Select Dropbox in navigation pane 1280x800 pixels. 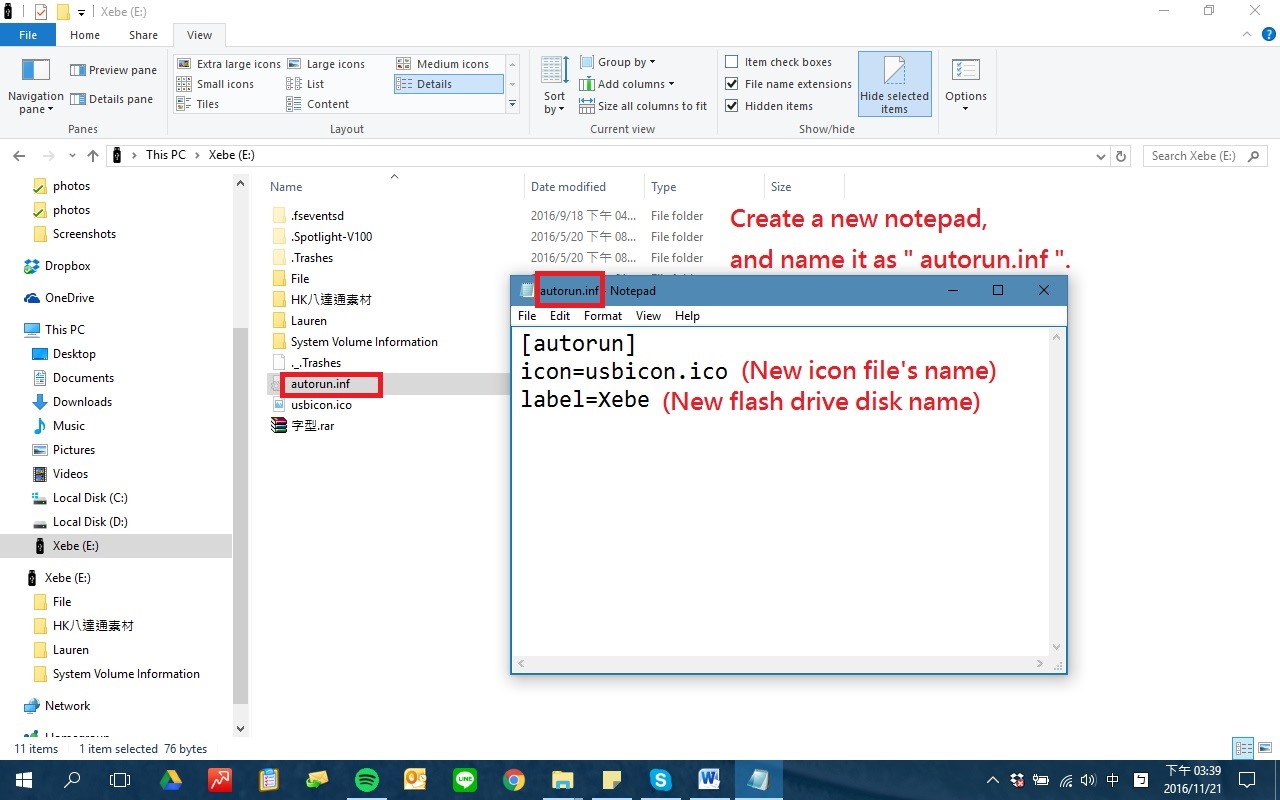pos(67,266)
